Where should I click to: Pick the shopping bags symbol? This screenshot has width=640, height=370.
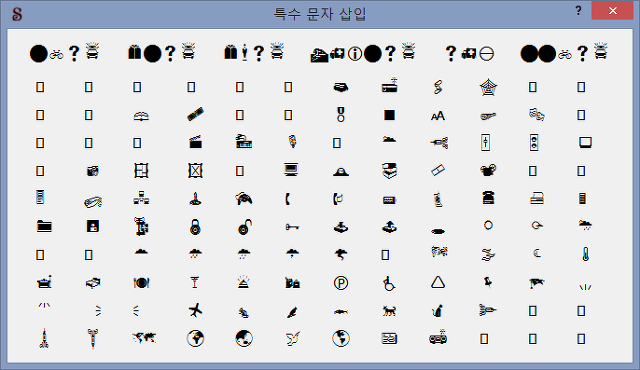click(292, 282)
